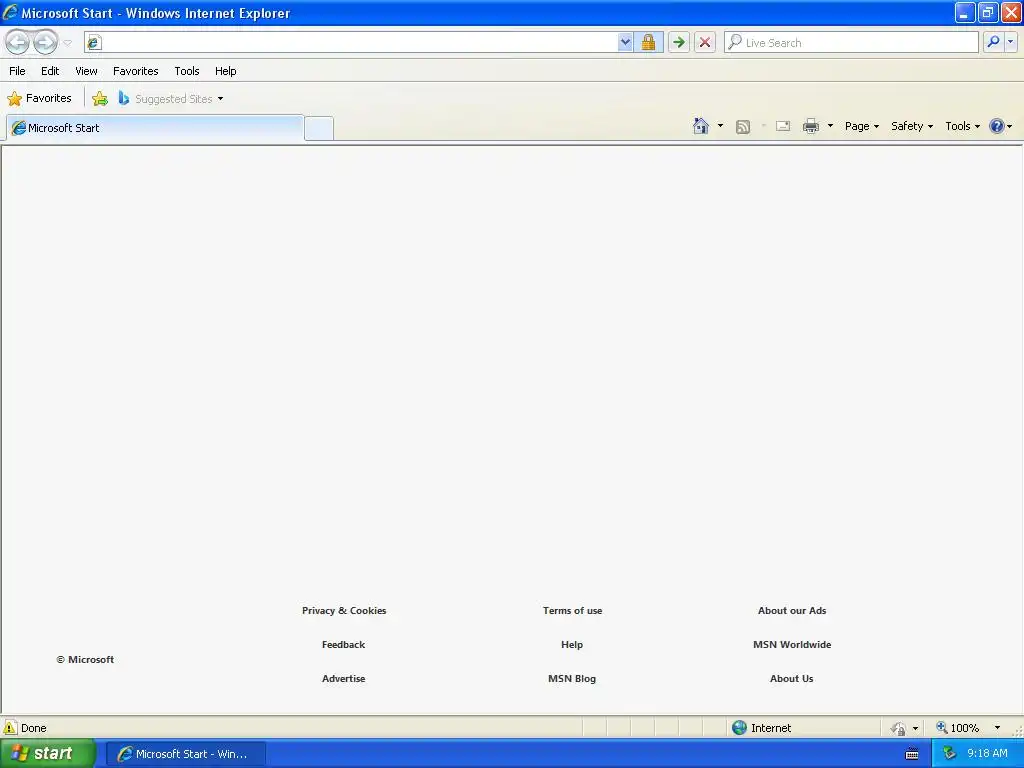
Task: Expand the Home button dropdown arrow
Action: click(x=720, y=126)
